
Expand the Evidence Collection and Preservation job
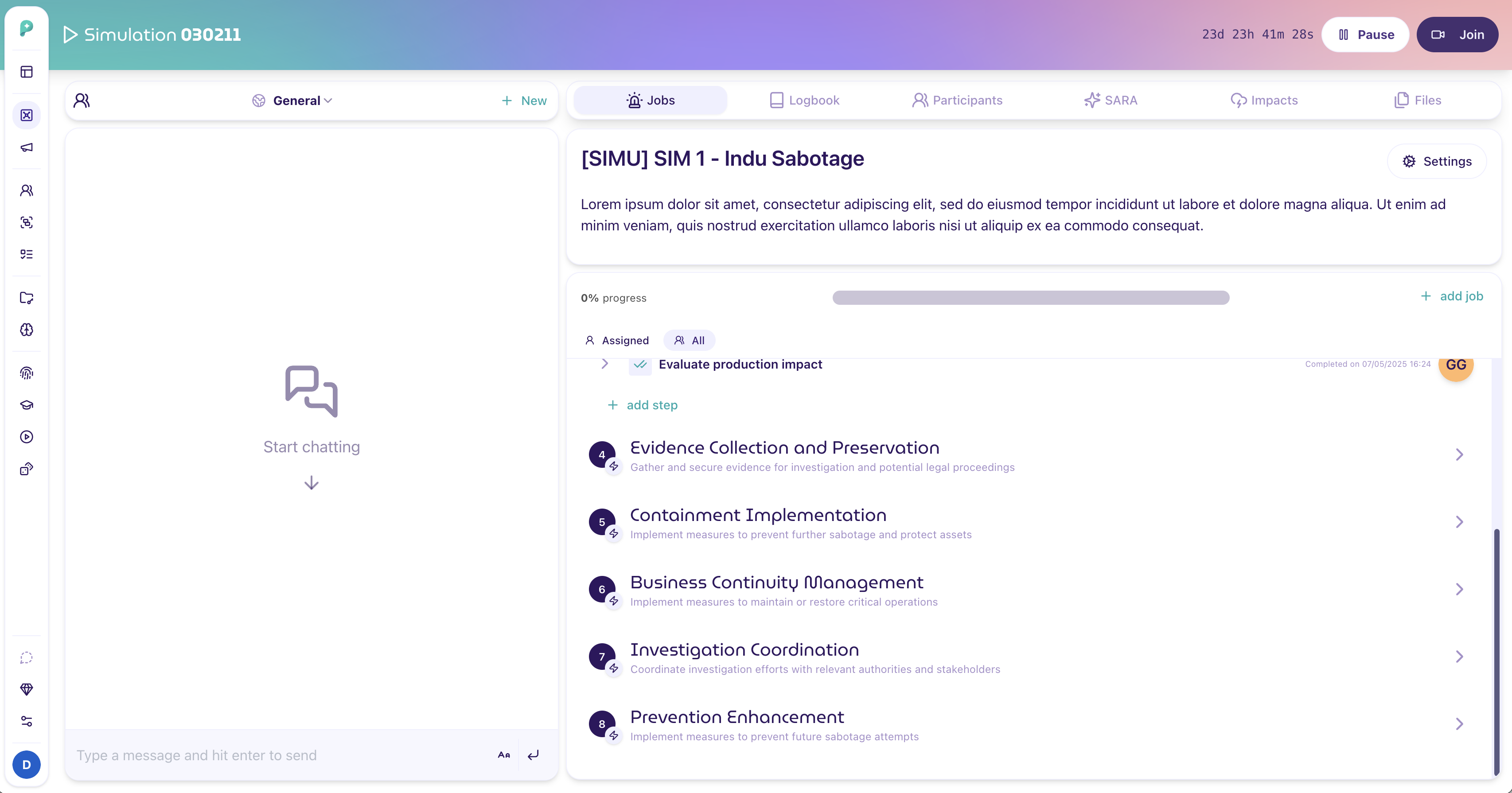(x=1459, y=455)
